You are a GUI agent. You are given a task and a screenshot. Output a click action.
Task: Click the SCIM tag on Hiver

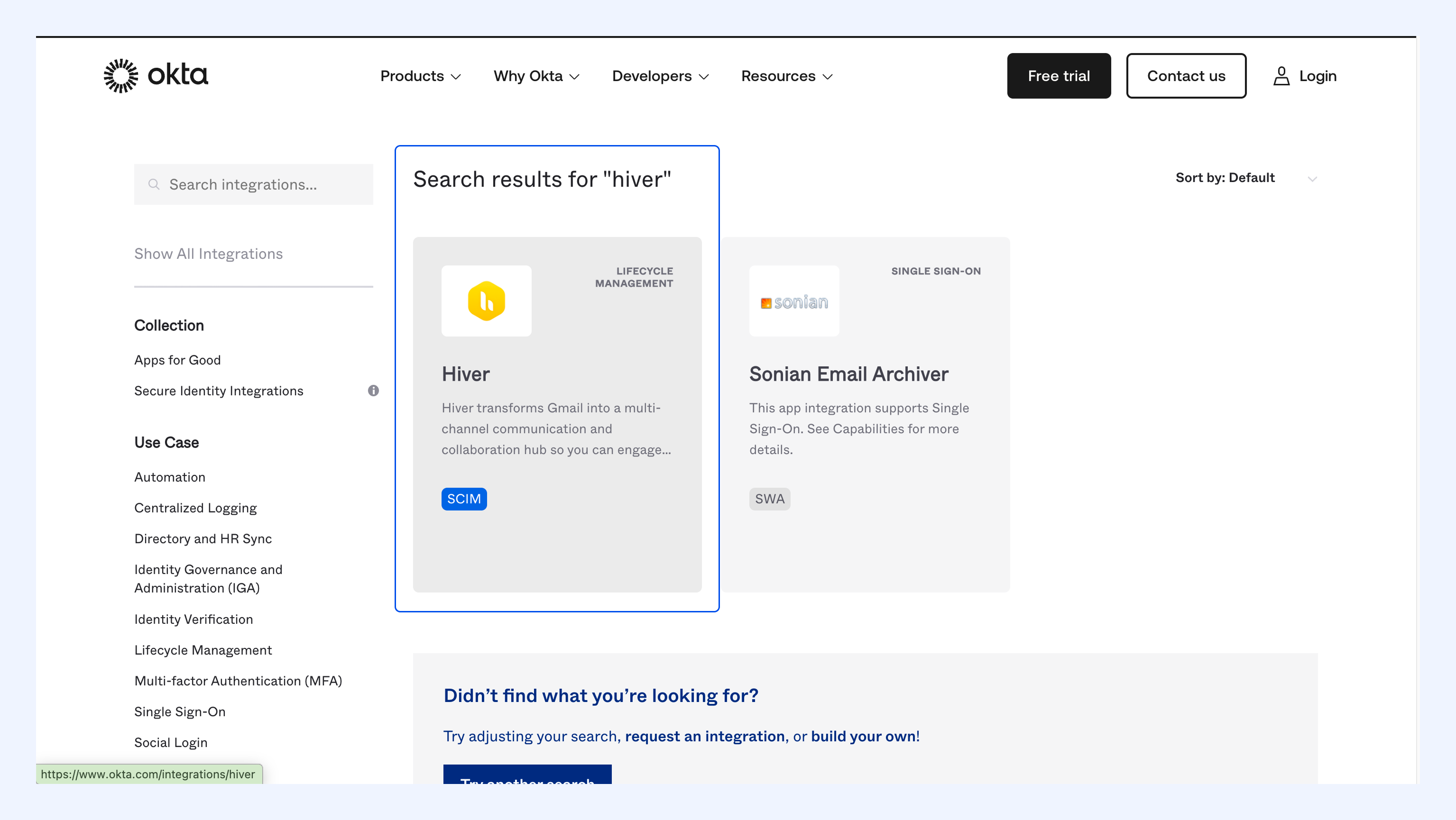464,499
